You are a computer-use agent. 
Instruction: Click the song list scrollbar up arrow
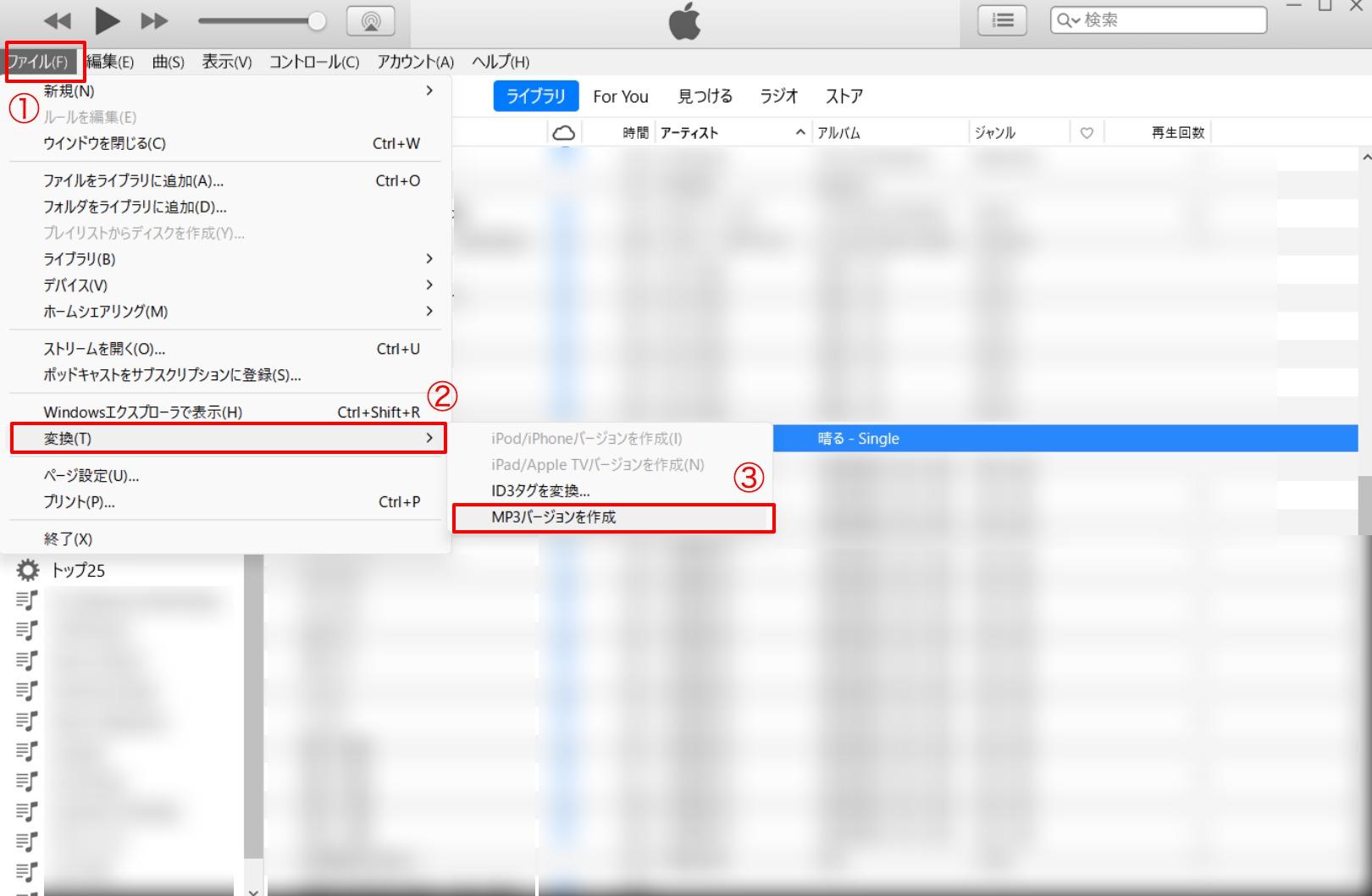pos(1365,157)
